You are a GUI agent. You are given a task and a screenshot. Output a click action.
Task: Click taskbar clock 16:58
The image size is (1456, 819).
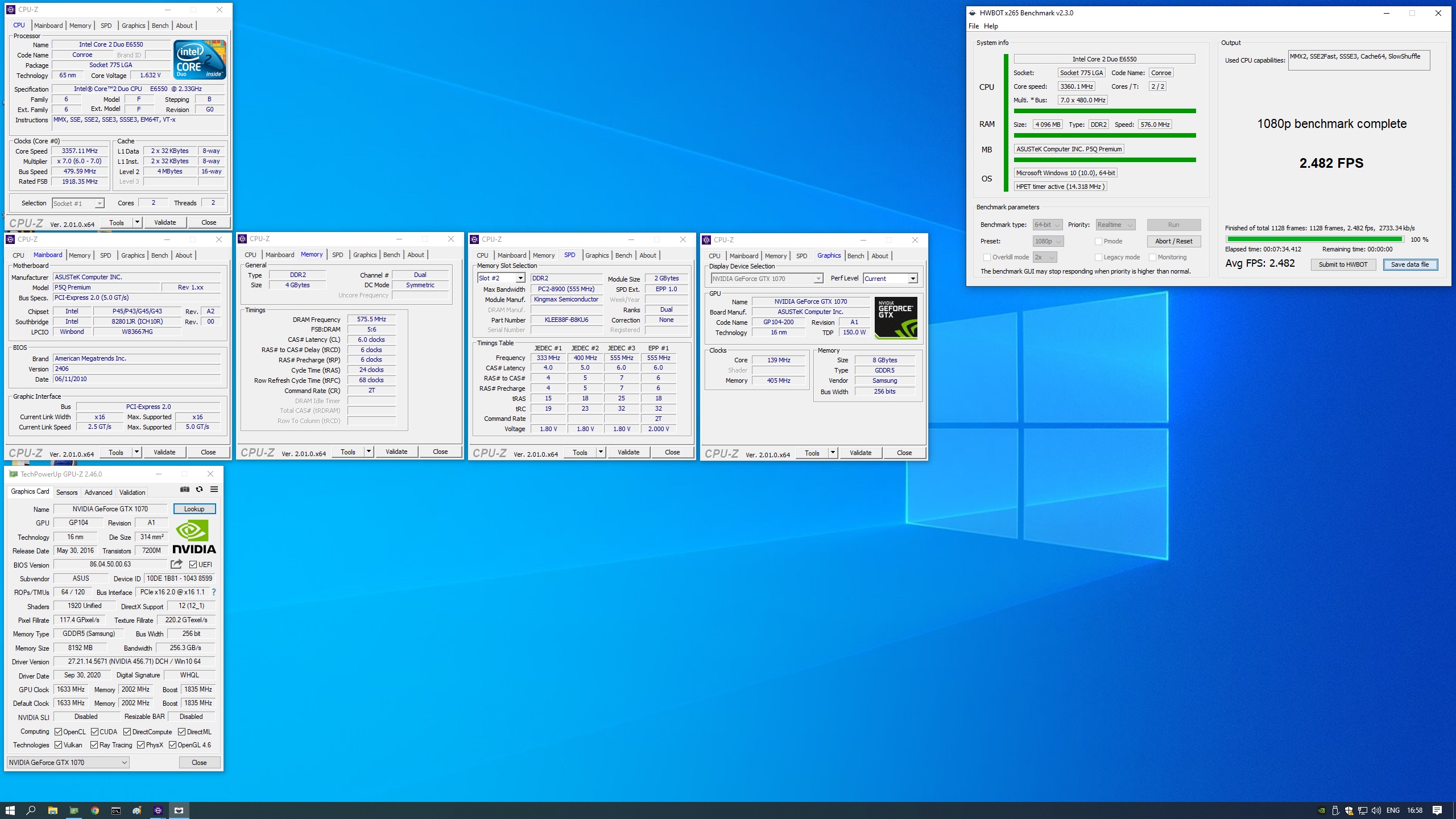pyautogui.click(x=1414, y=810)
